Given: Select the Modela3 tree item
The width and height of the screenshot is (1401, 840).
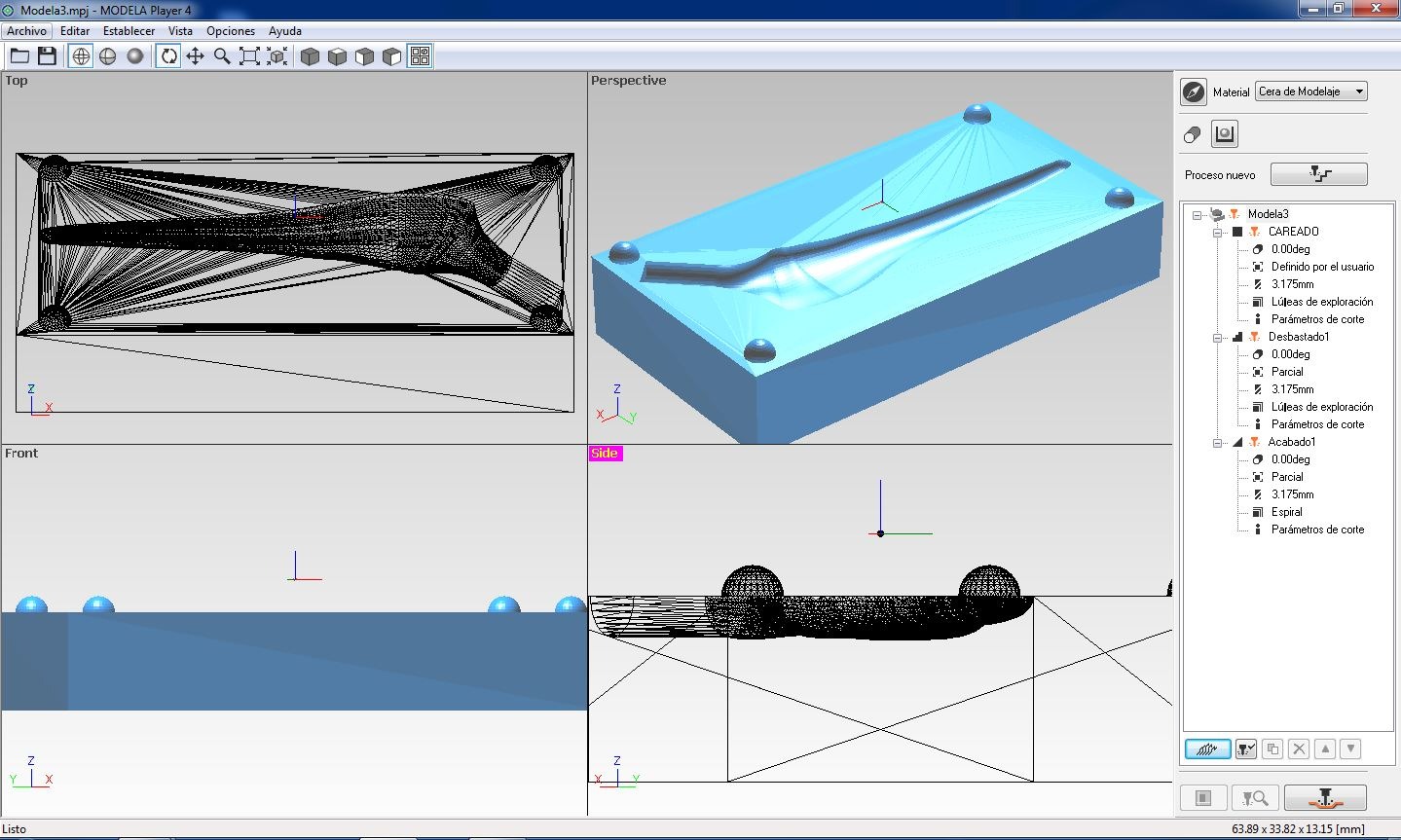Looking at the screenshot, I should pos(1268,214).
